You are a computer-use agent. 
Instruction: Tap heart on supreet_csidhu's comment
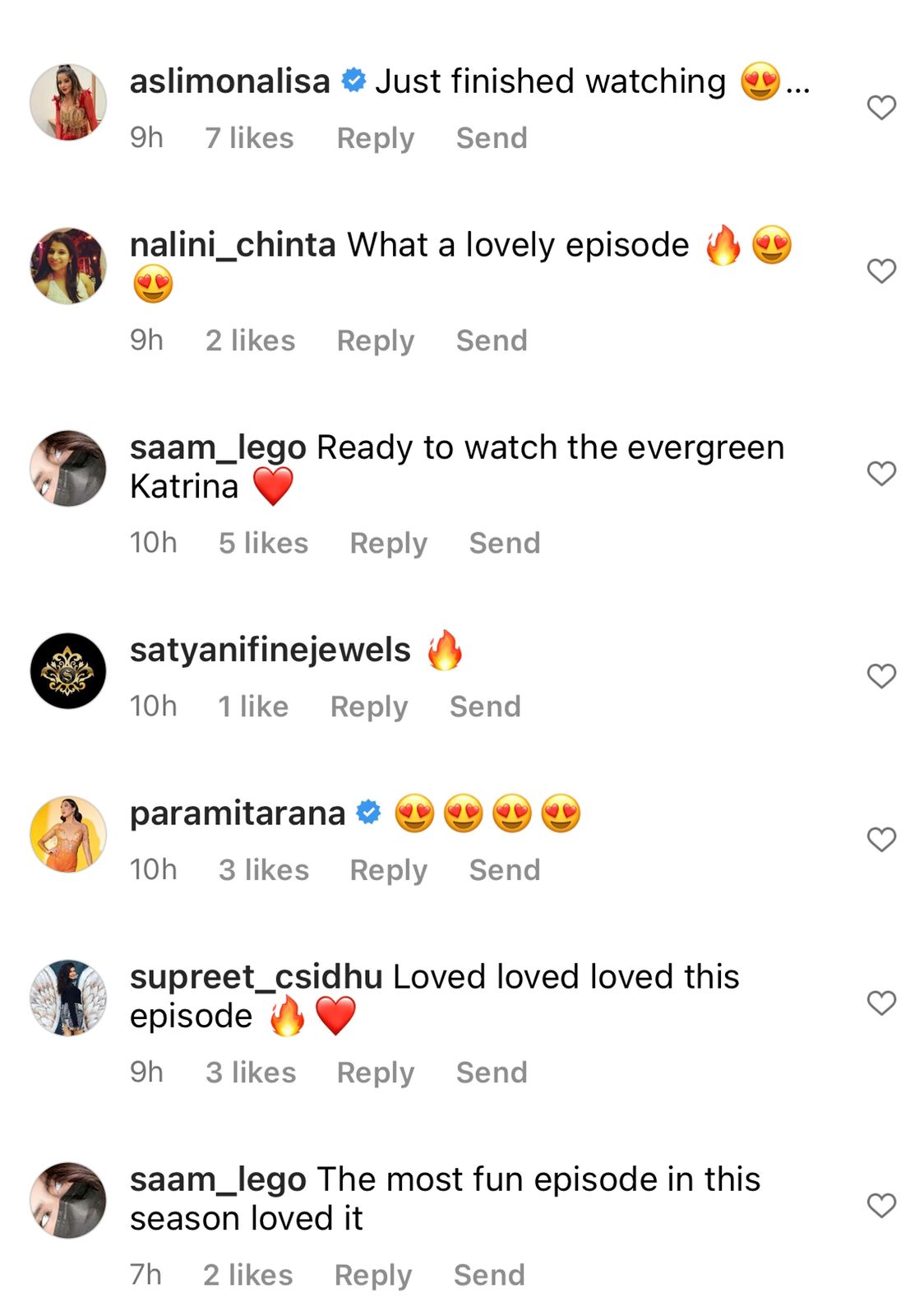(881, 1003)
